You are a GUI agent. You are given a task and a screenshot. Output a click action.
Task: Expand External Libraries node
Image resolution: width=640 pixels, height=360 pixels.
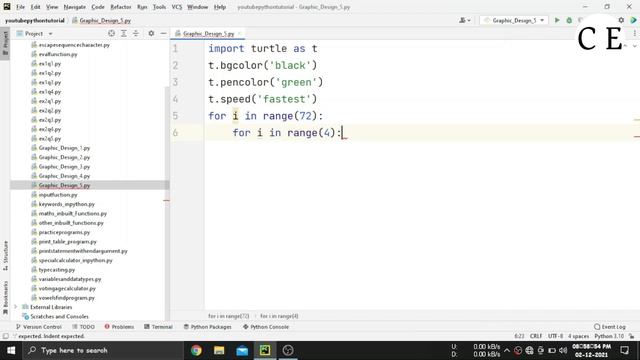16,307
